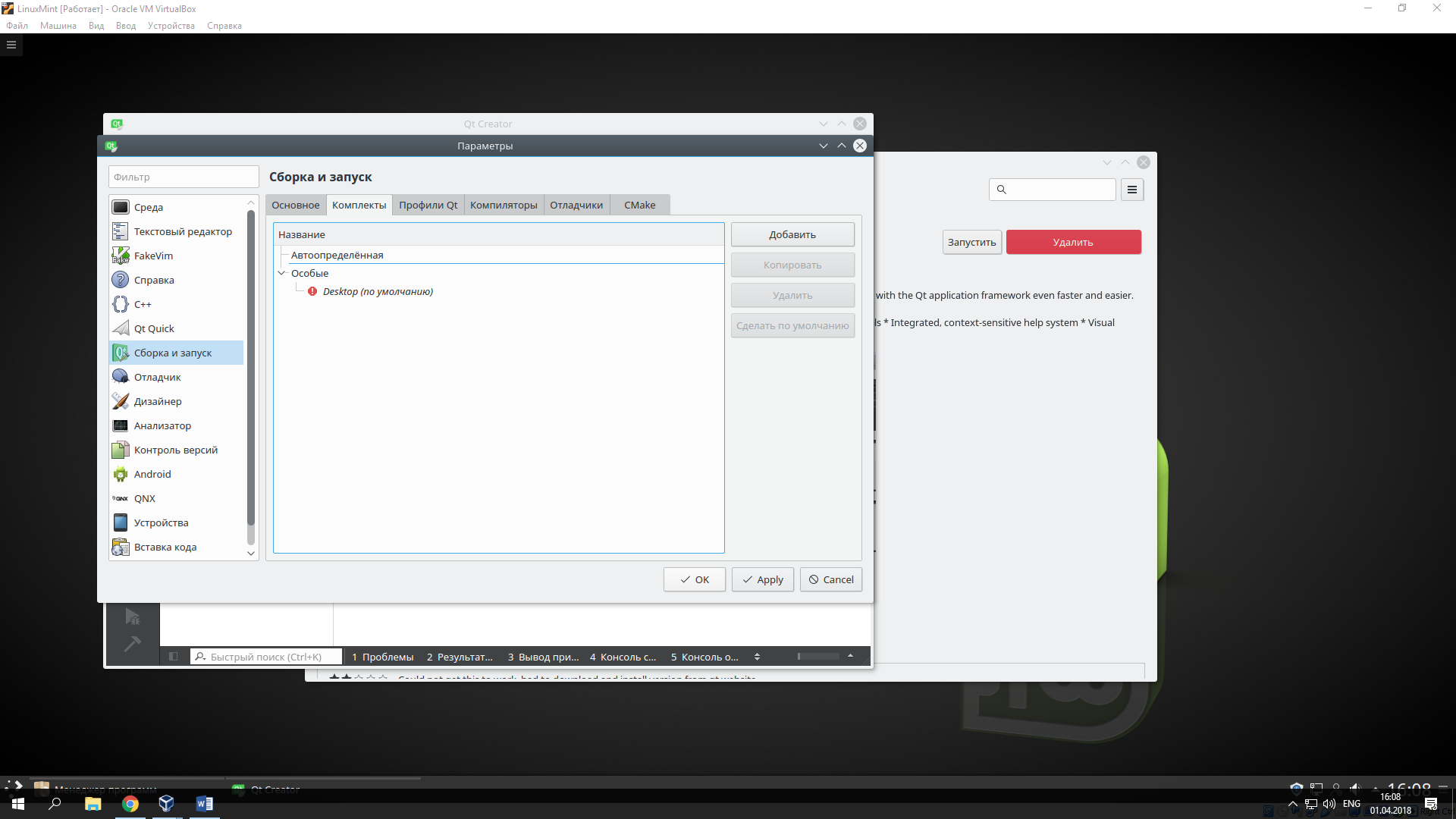Open VirtualBox from the Windows taskbar

tap(167, 804)
